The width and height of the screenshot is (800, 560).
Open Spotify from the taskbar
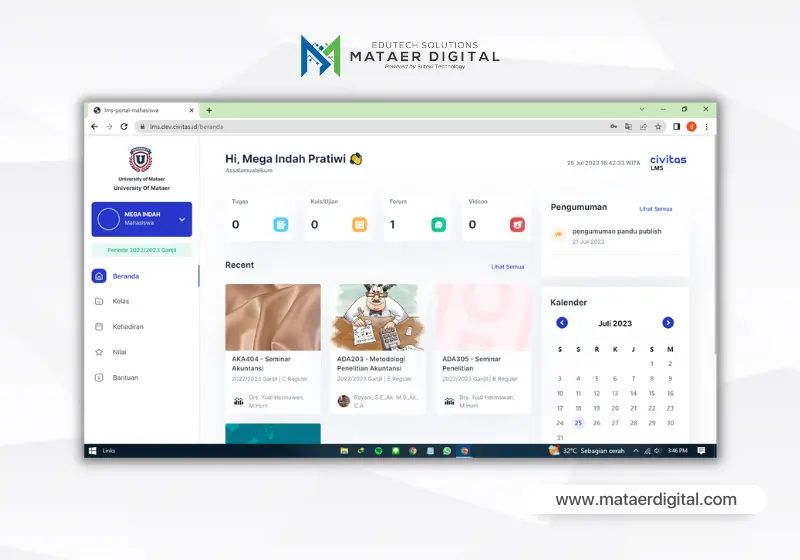point(379,451)
